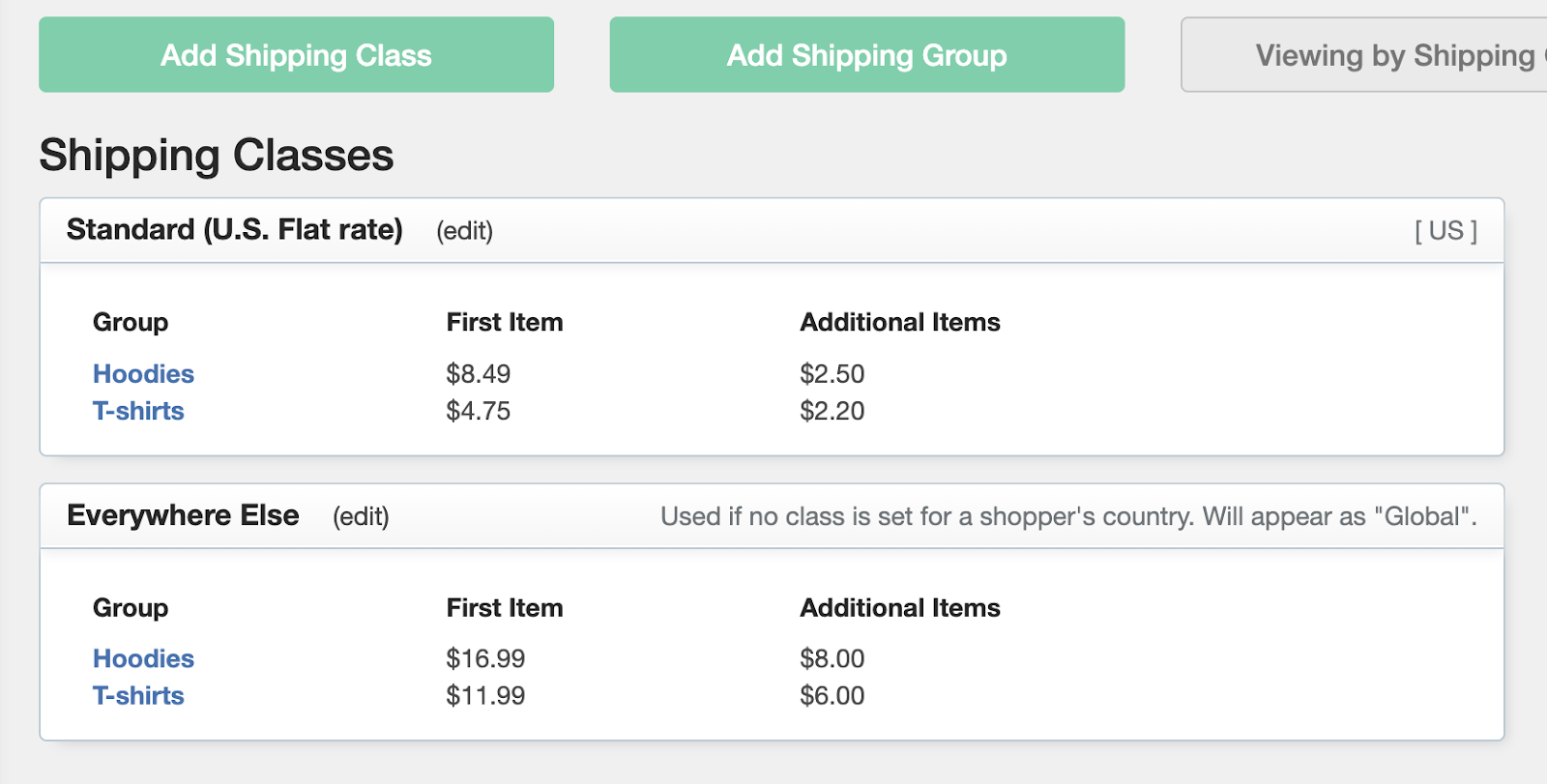
Task: Select the $8.49 first item price for Hoodies
Action: click(478, 374)
